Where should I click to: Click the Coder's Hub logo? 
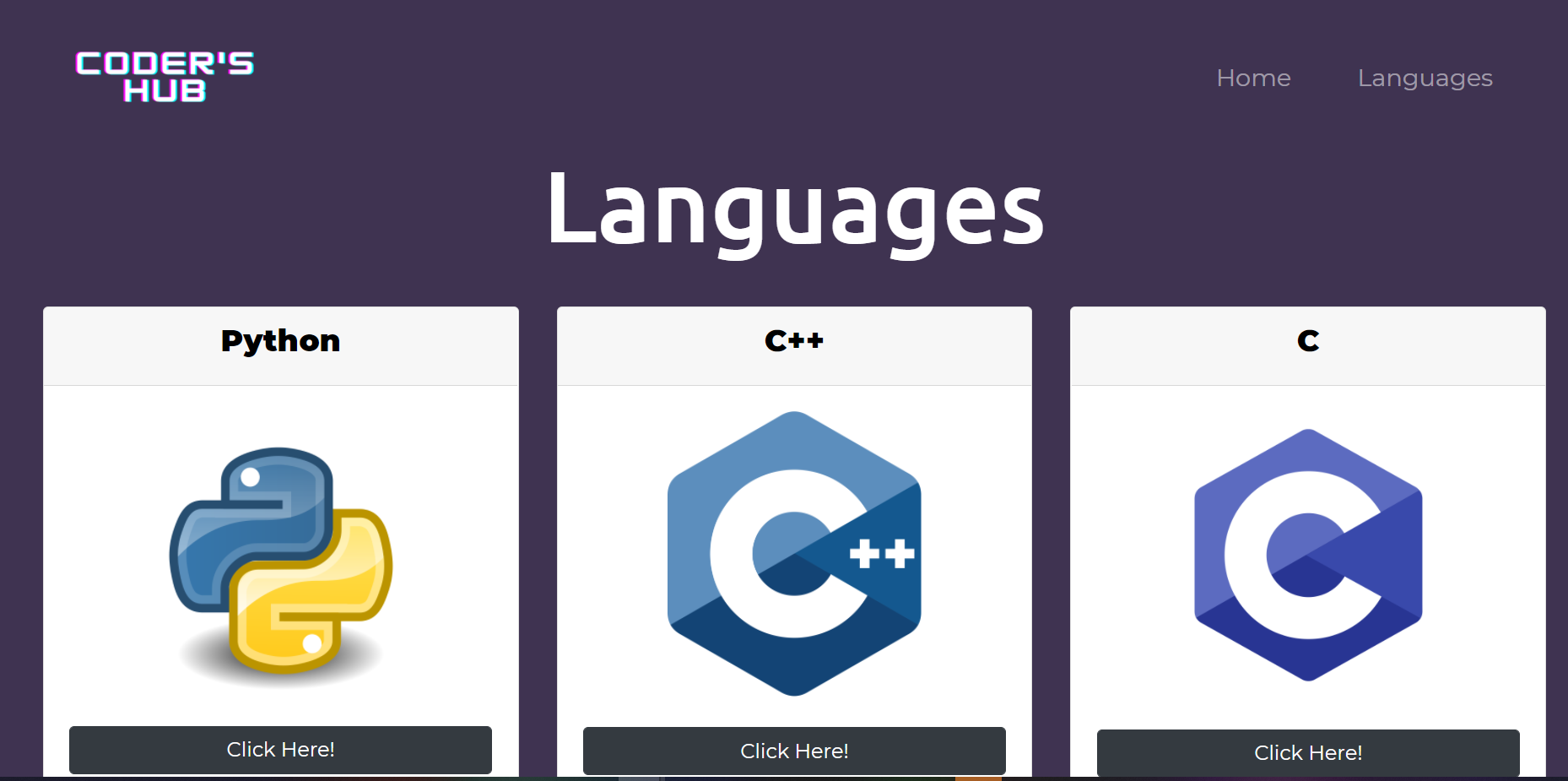[x=165, y=77]
